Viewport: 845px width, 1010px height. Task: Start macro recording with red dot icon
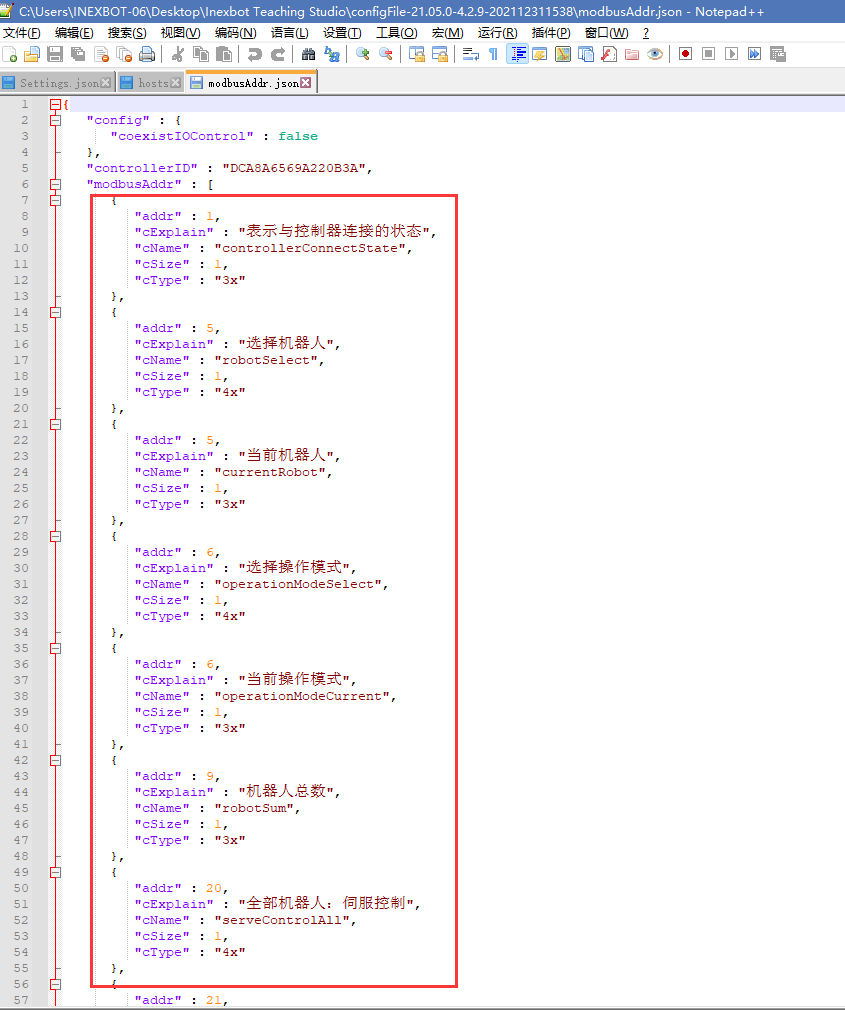point(685,54)
